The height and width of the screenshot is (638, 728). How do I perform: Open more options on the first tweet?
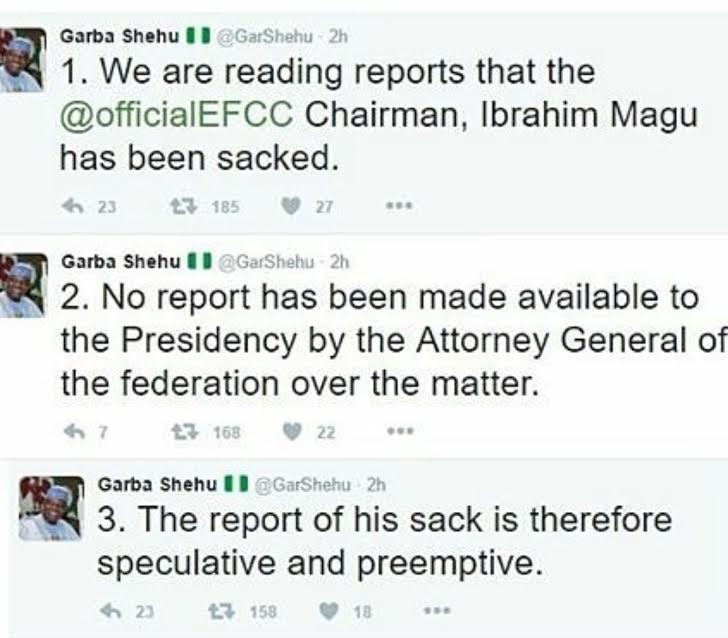[402, 207]
